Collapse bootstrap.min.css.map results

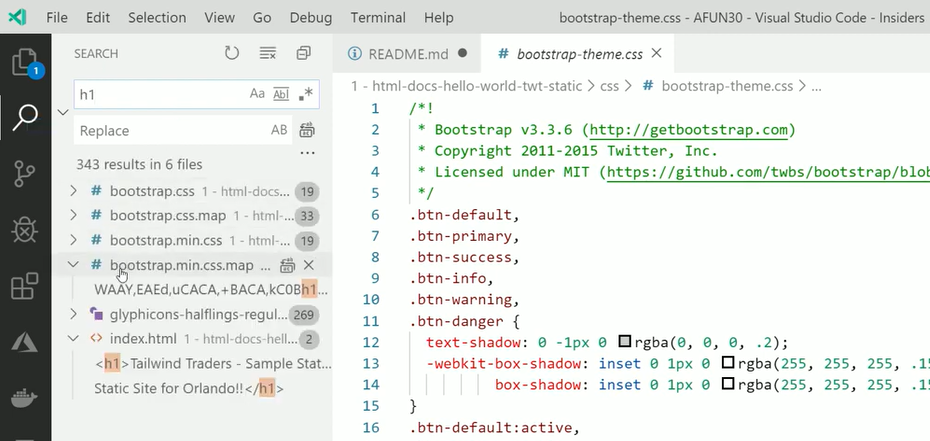pos(73,264)
